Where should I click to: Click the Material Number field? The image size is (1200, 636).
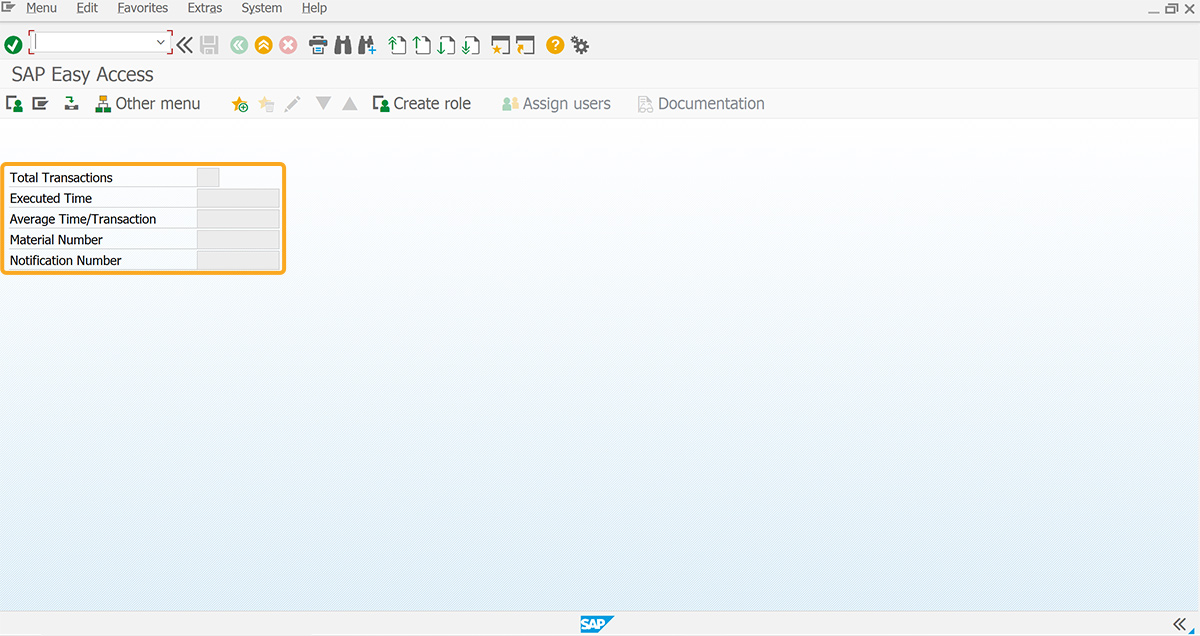point(238,240)
